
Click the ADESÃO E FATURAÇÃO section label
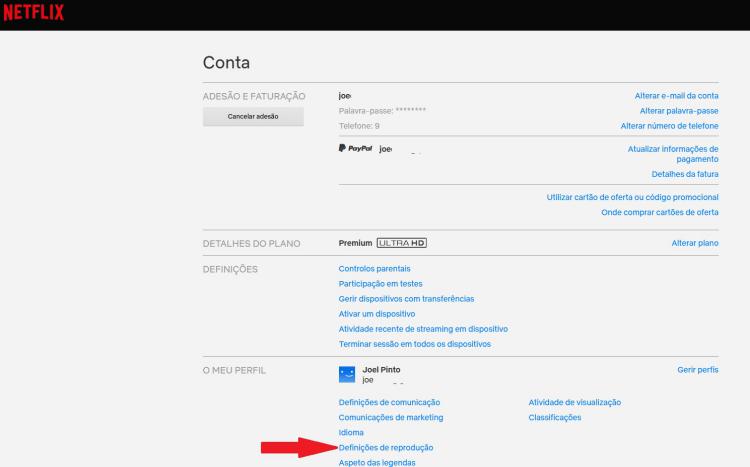254,96
